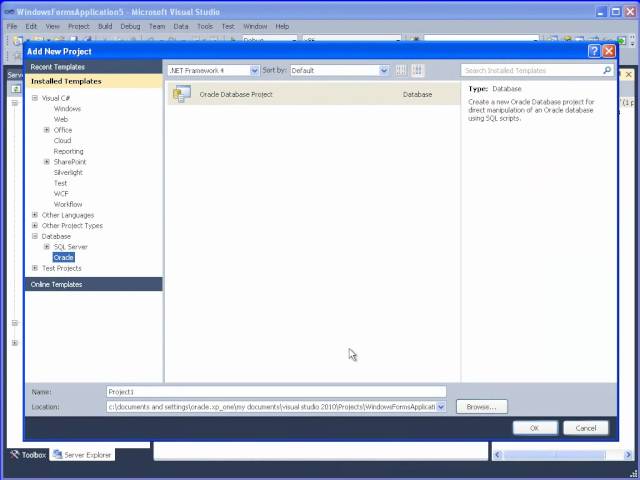Switch to medium icons view
This screenshot has width=640, height=480.
point(418,70)
